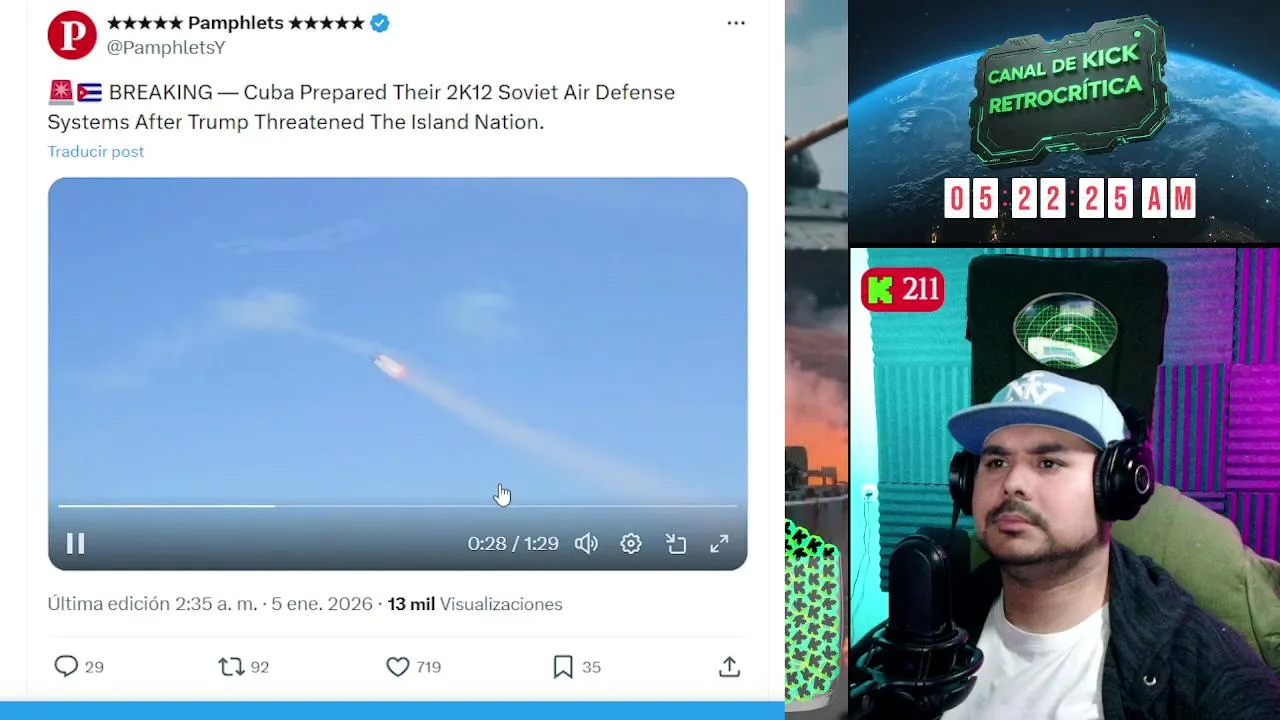The height and width of the screenshot is (720, 1280).
Task: Click the missile video frame
Action: (x=397, y=340)
